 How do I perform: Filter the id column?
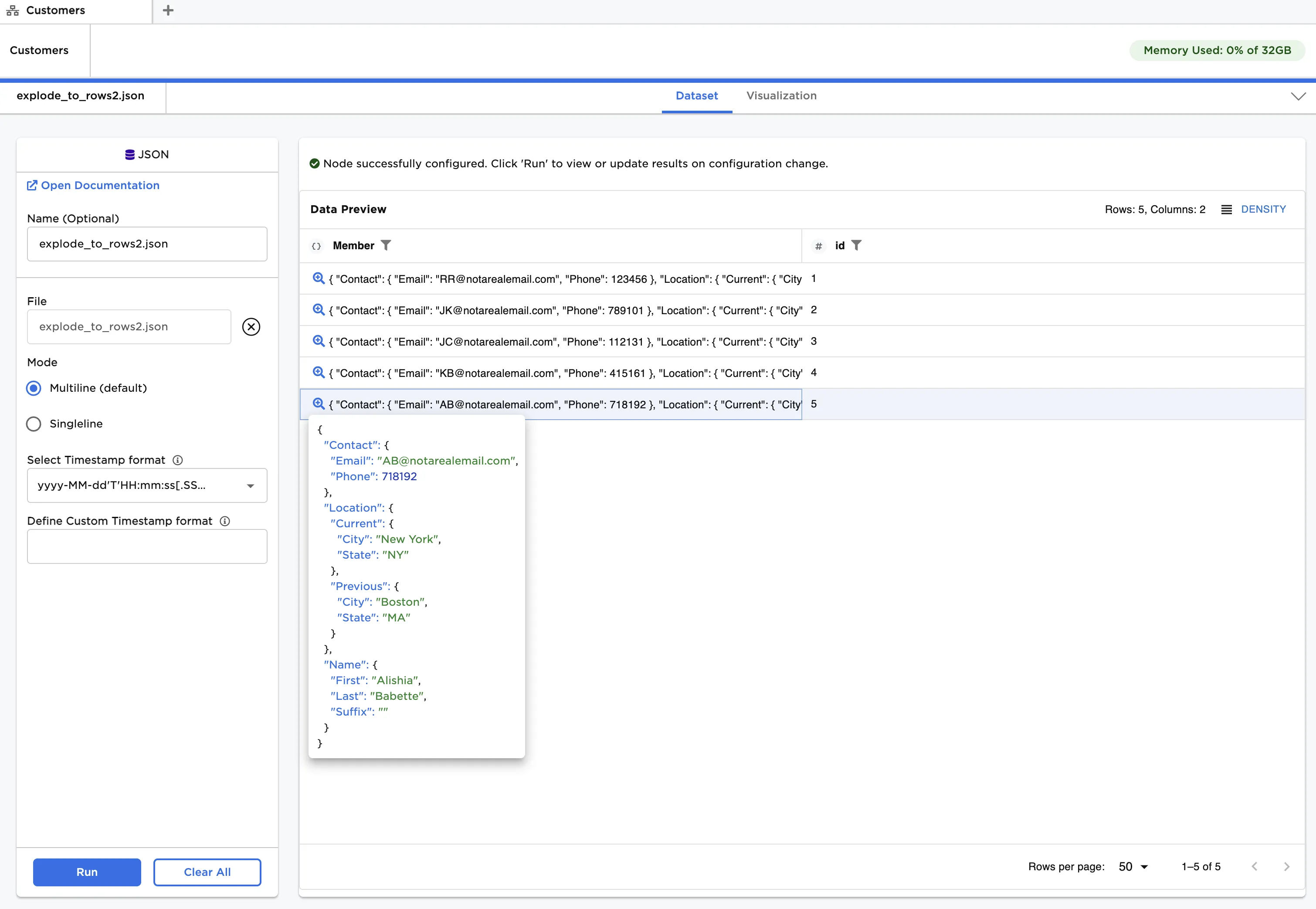click(x=856, y=245)
